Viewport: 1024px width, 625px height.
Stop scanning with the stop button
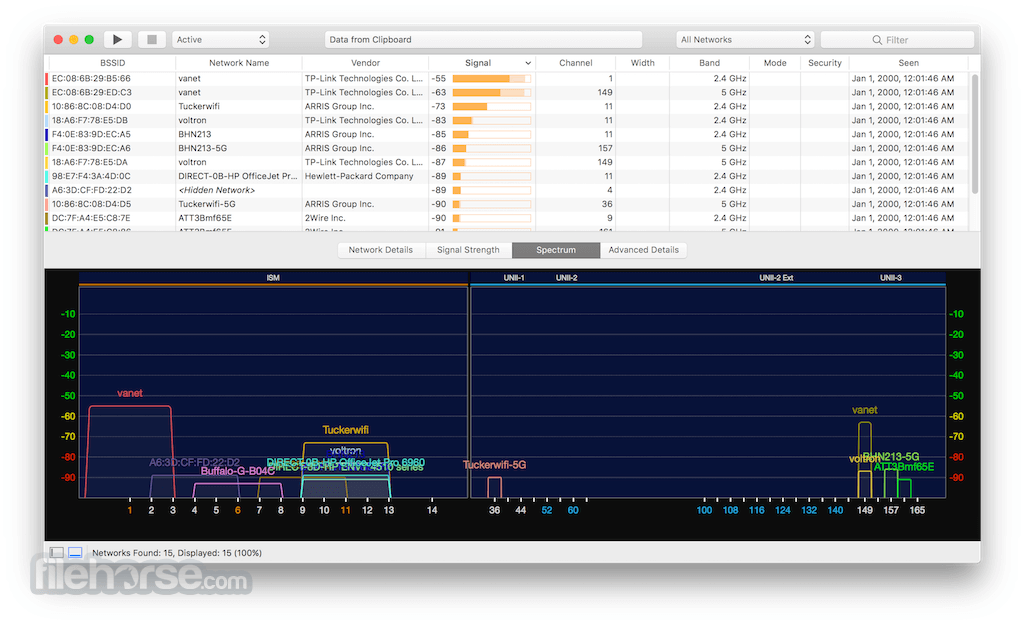click(x=152, y=39)
